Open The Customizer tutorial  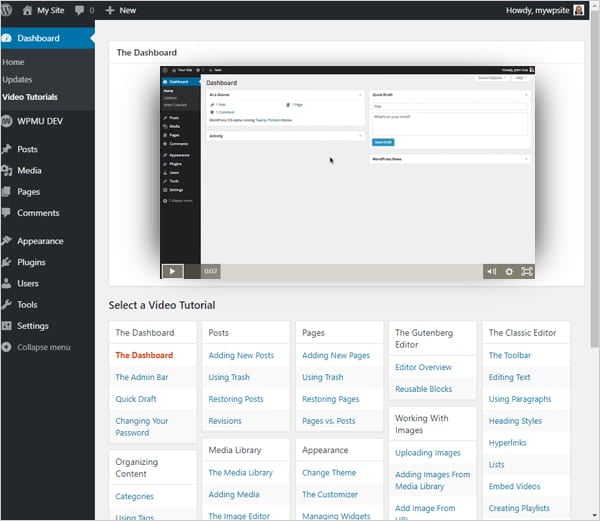point(329,495)
